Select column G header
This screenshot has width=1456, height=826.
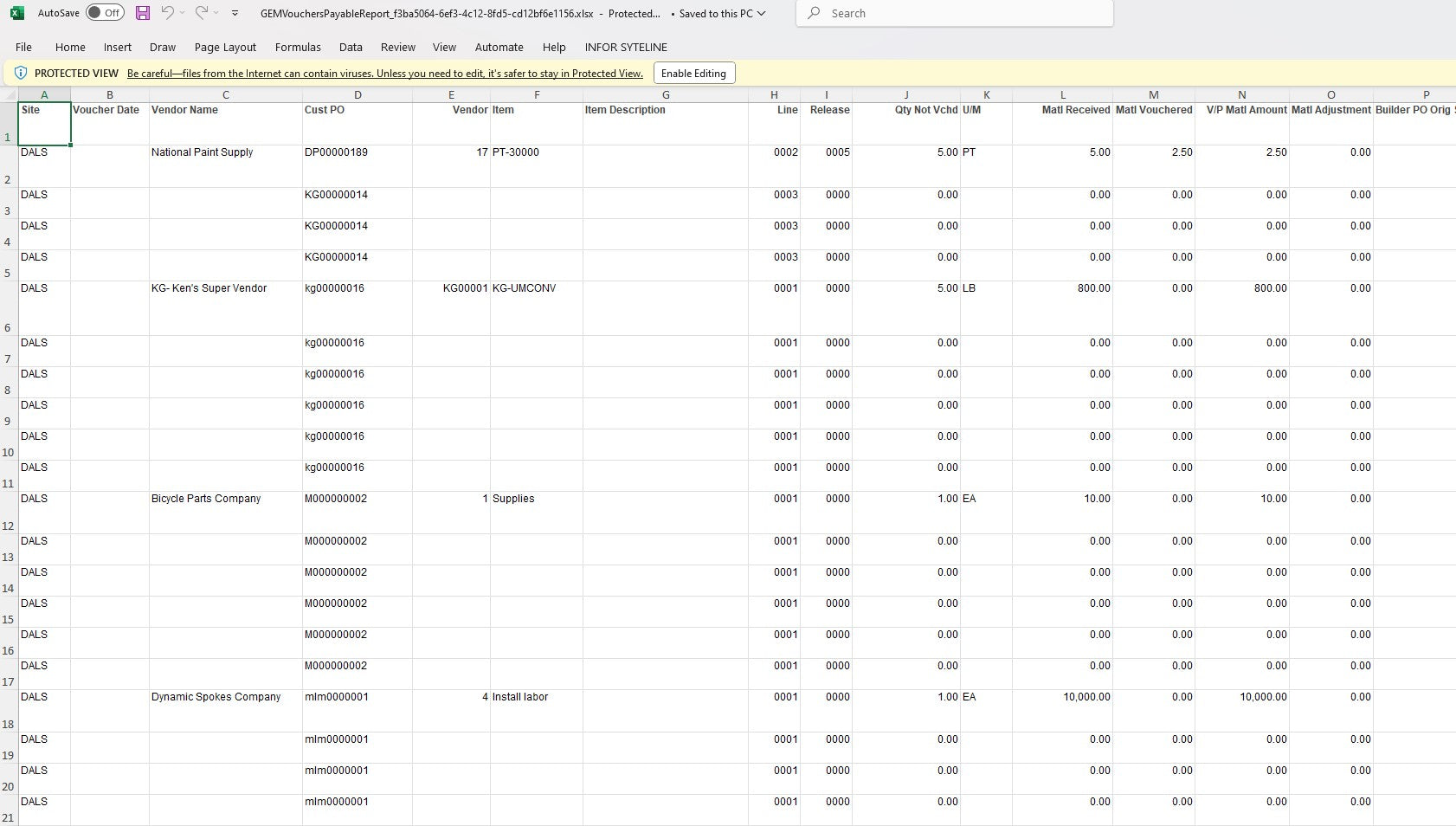pyautogui.click(x=665, y=94)
